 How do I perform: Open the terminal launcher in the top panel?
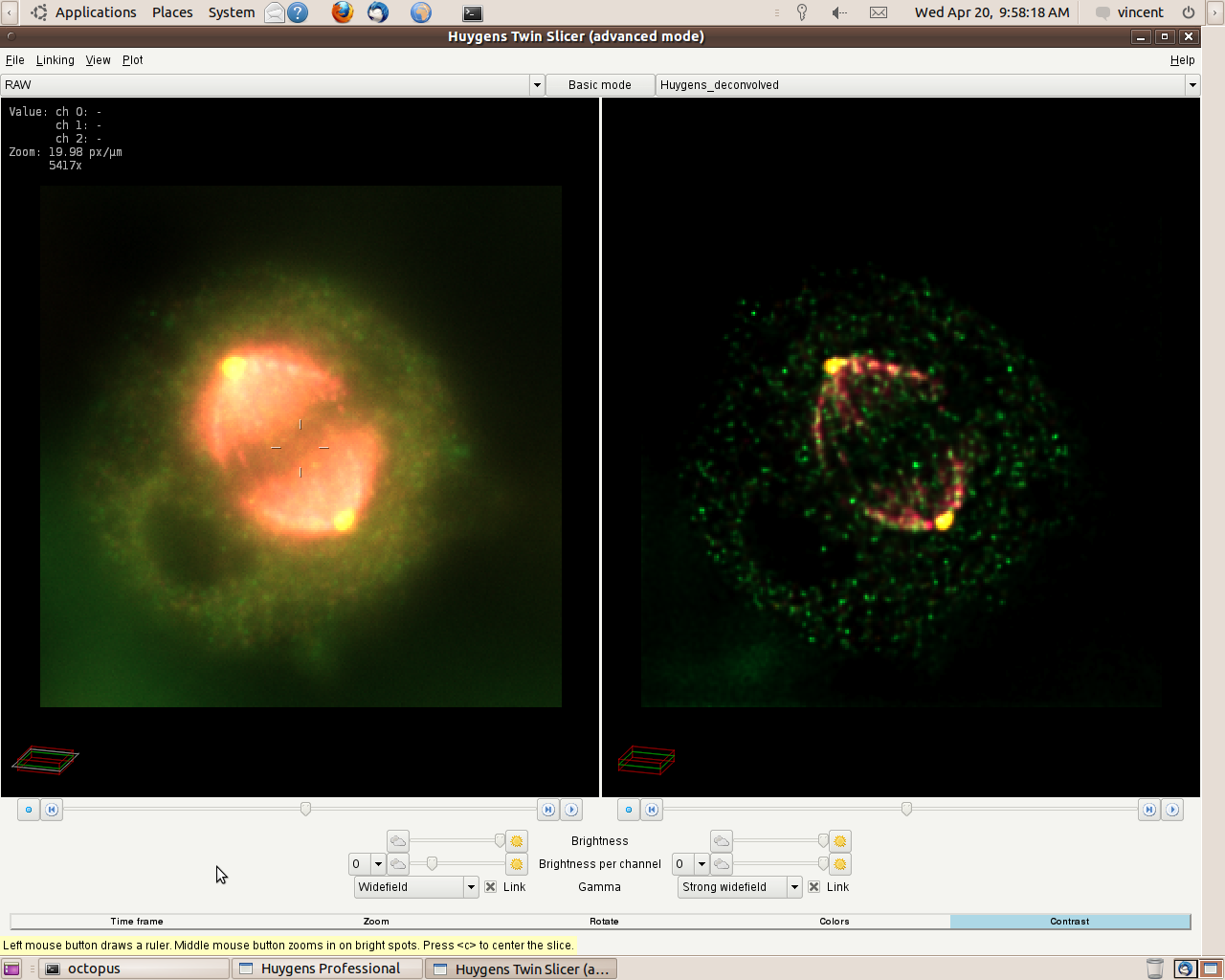click(x=472, y=12)
